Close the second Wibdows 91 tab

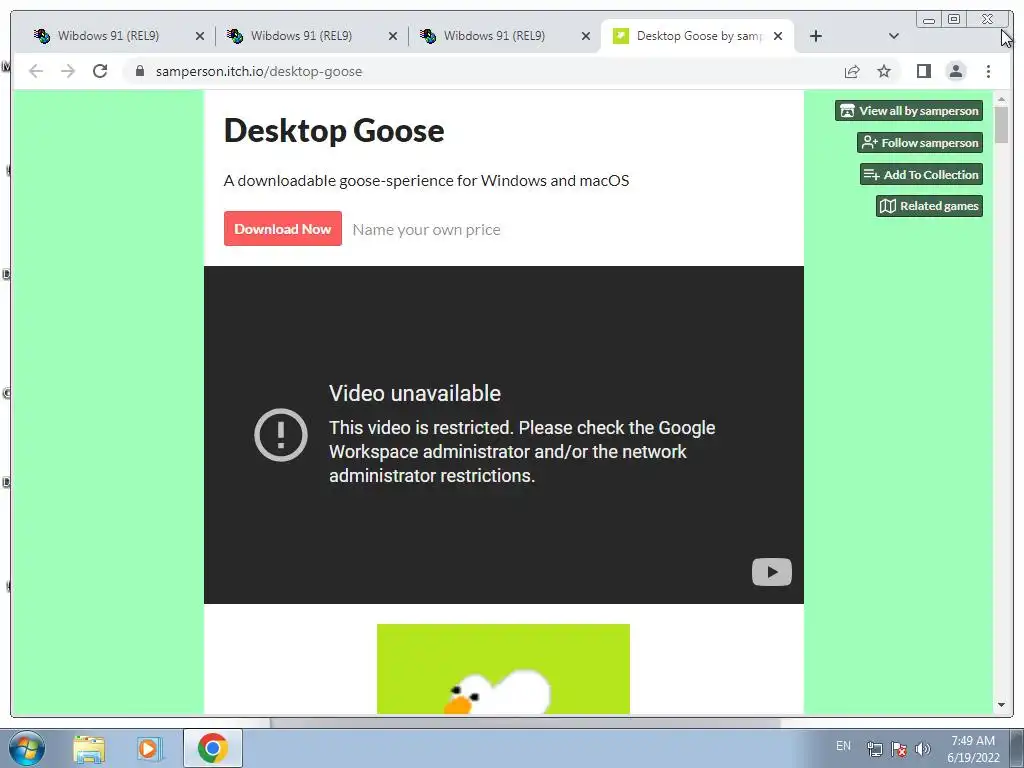(392, 36)
